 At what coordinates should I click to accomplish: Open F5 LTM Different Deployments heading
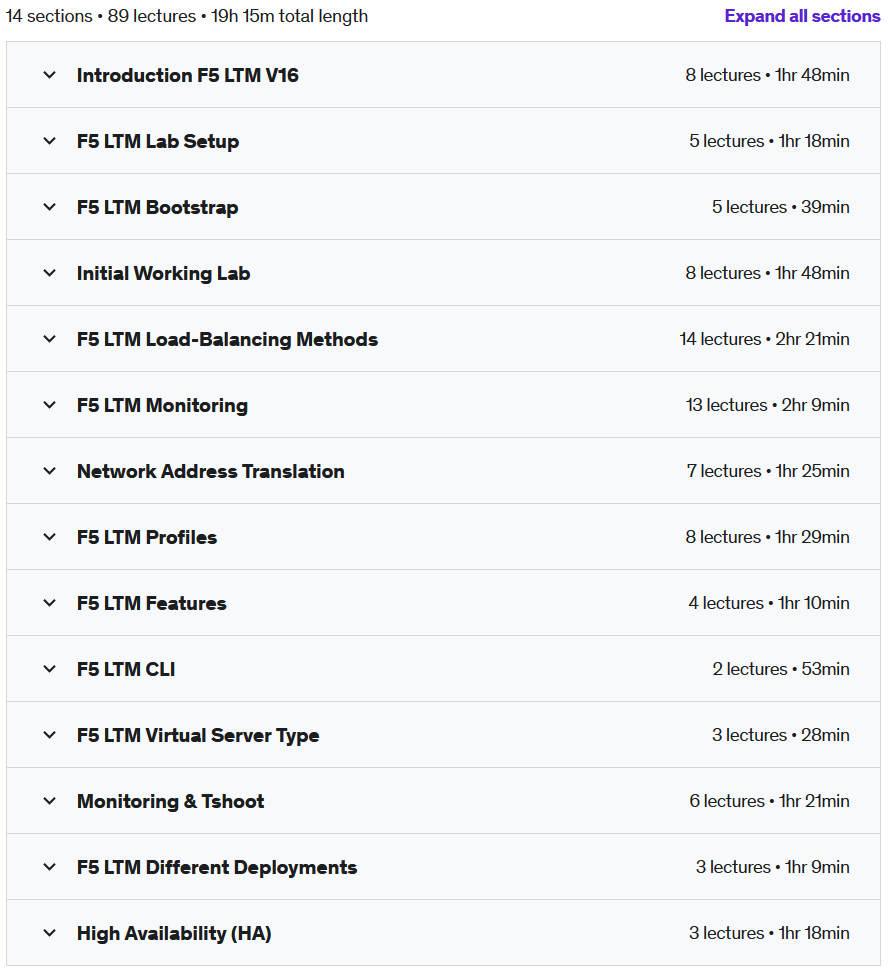click(x=217, y=868)
